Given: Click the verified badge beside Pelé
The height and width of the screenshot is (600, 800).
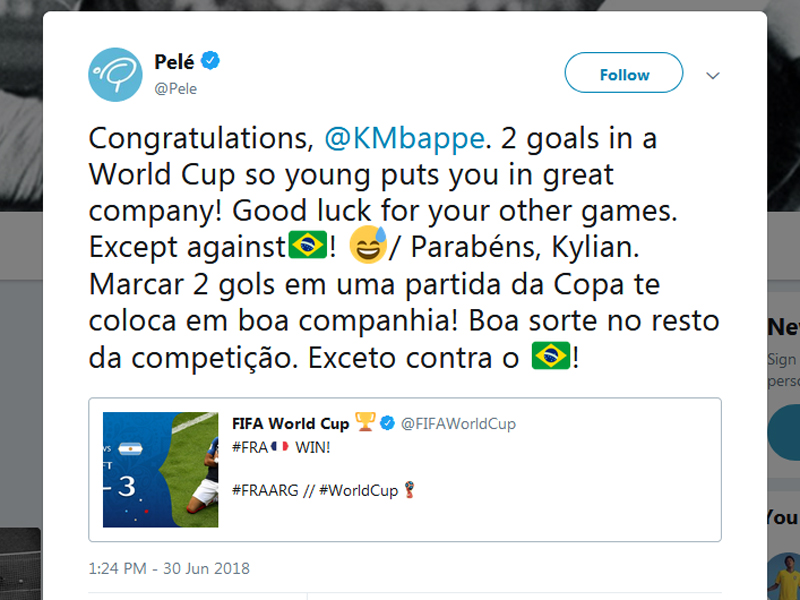Looking at the screenshot, I should 211,62.
